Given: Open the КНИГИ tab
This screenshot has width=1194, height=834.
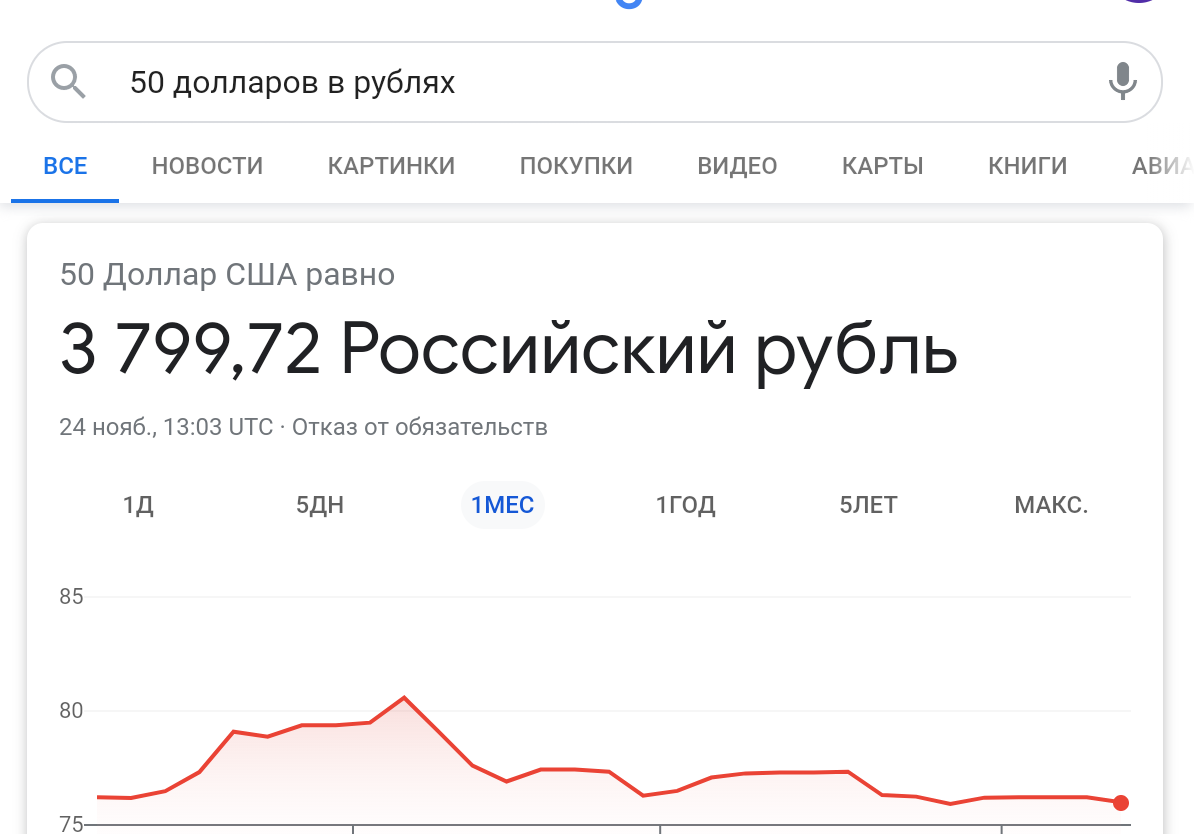Looking at the screenshot, I should pyautogui.click(x=1027, y=166).
